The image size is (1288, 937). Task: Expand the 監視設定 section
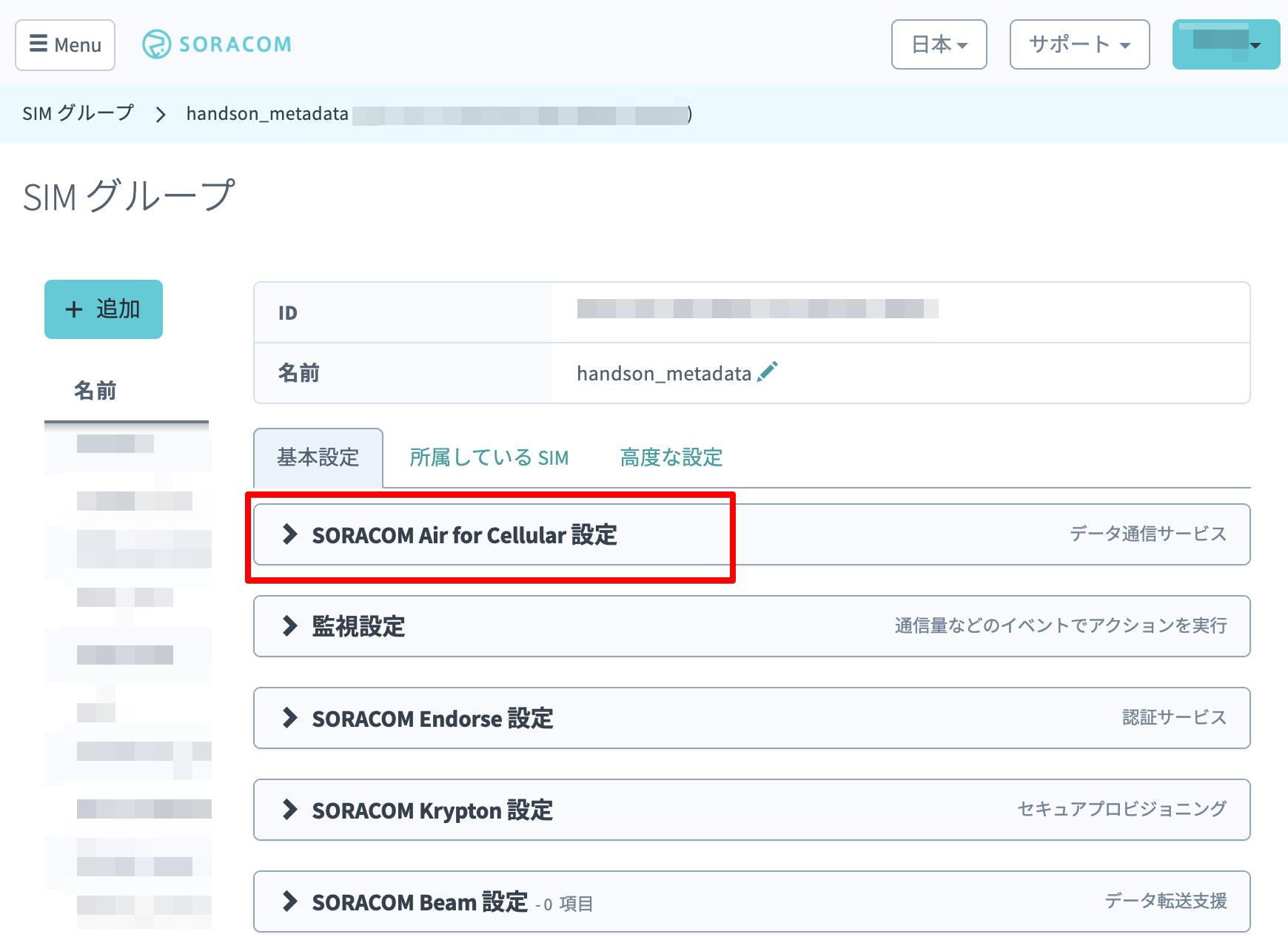pyautogui.click(x=751, y=626)
